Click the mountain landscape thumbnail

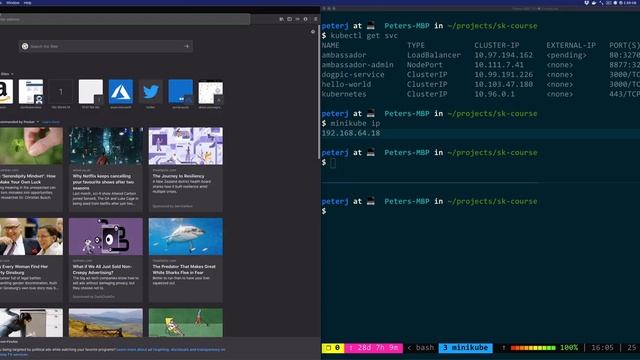[106, 322]
